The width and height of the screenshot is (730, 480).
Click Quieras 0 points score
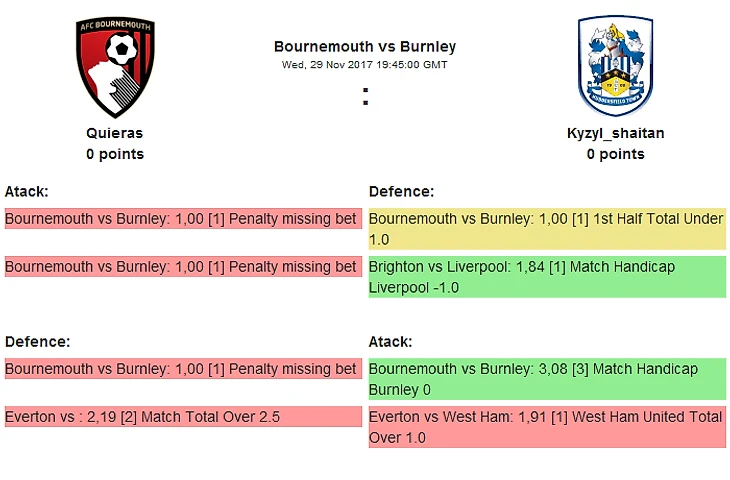click(x=115, y=154)
